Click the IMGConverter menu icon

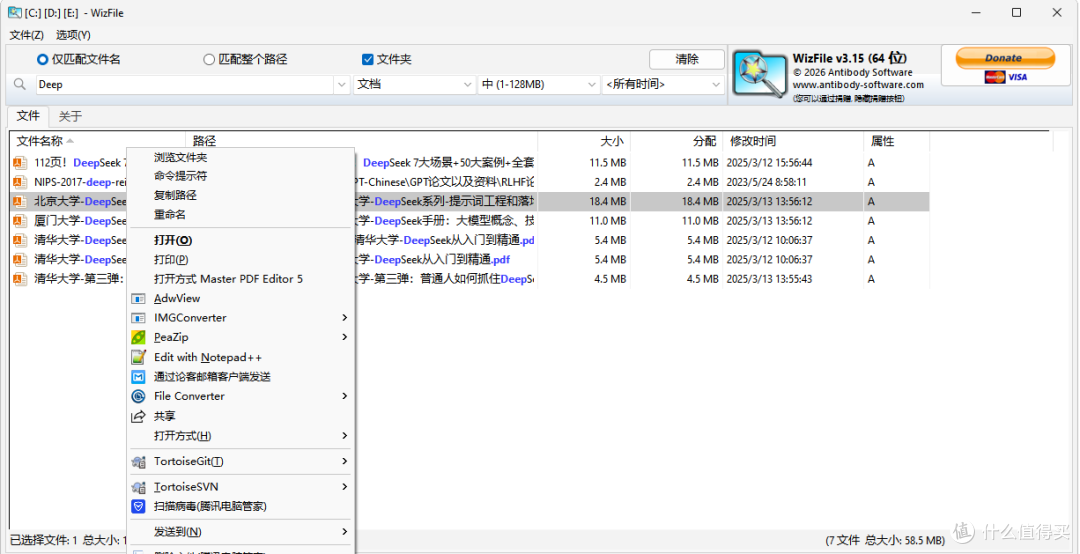(x=138, y=318)
